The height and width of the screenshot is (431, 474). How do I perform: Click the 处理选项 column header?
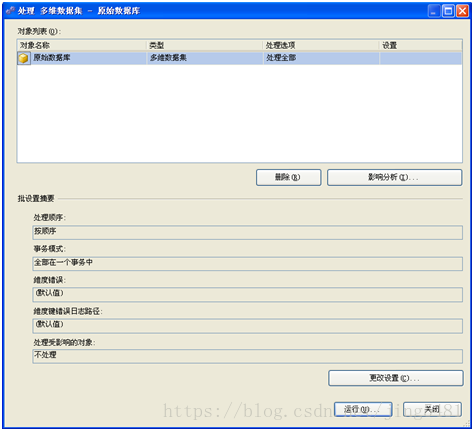coord(321,45)
